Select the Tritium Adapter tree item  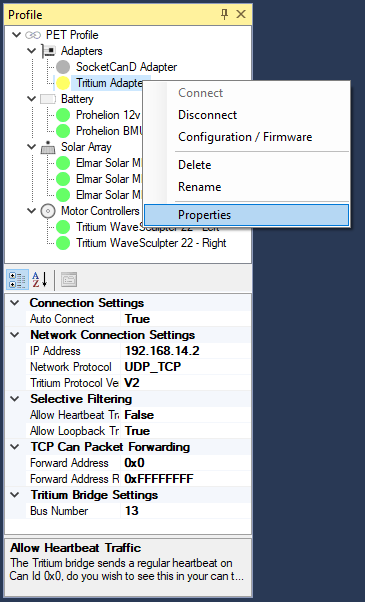pyautogui.click(x=109, y=83)
